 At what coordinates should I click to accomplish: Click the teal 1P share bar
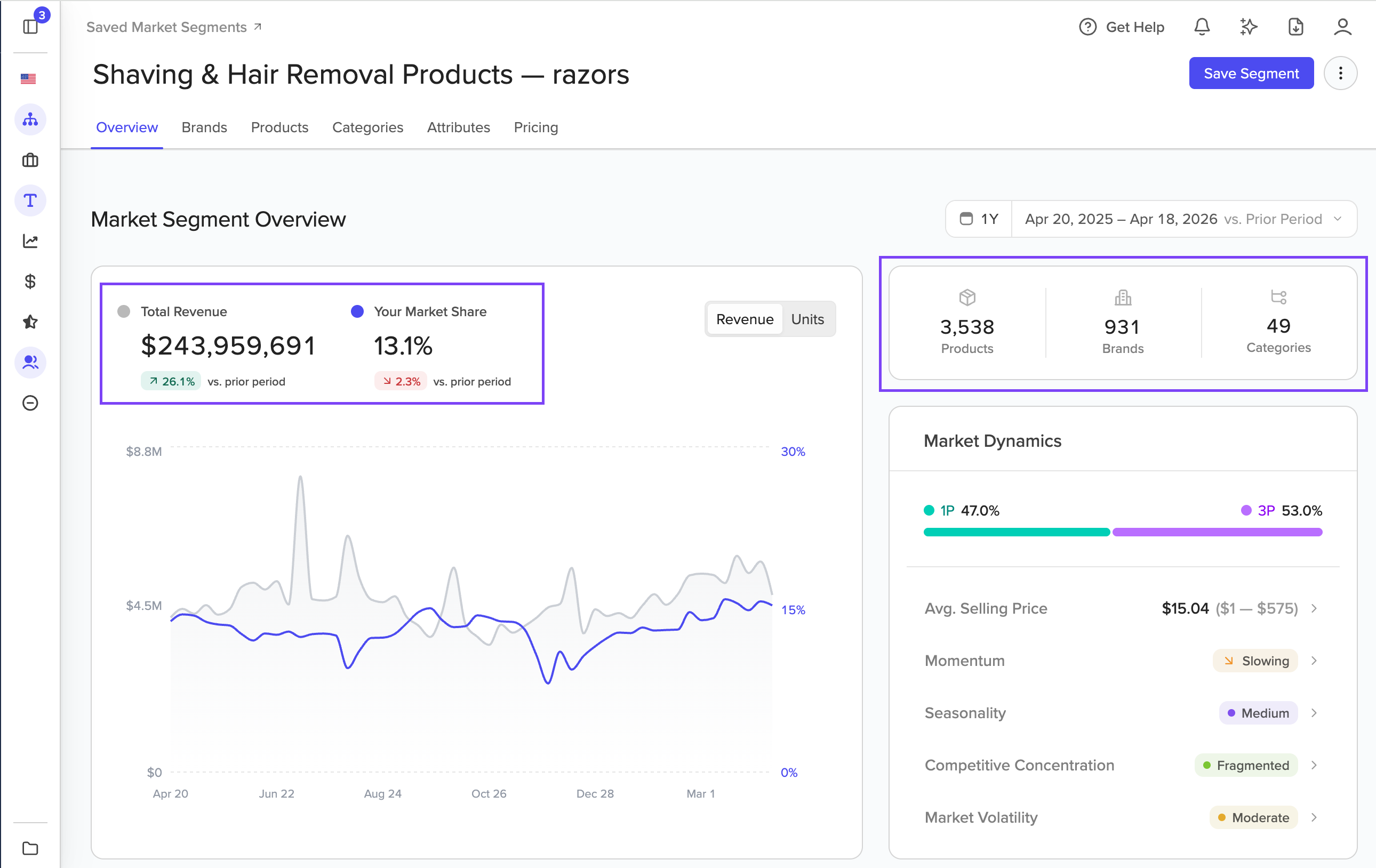1017,532
